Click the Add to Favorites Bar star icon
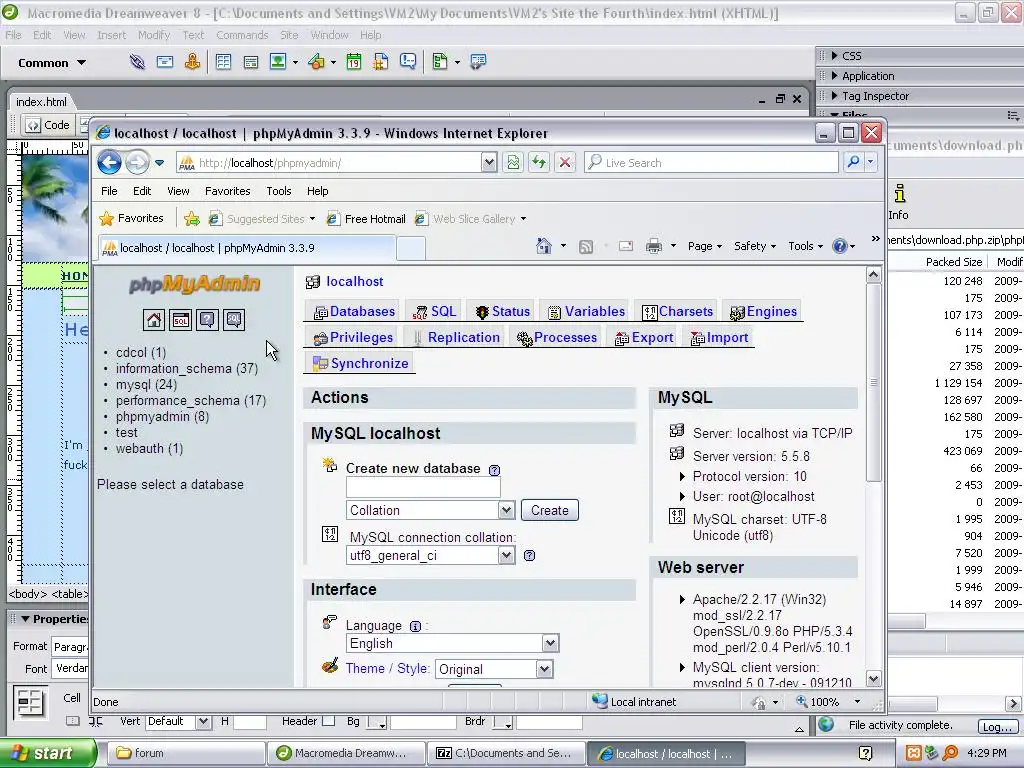The width and height of the screenshot is (1024, 768). (x=192, y=219)
